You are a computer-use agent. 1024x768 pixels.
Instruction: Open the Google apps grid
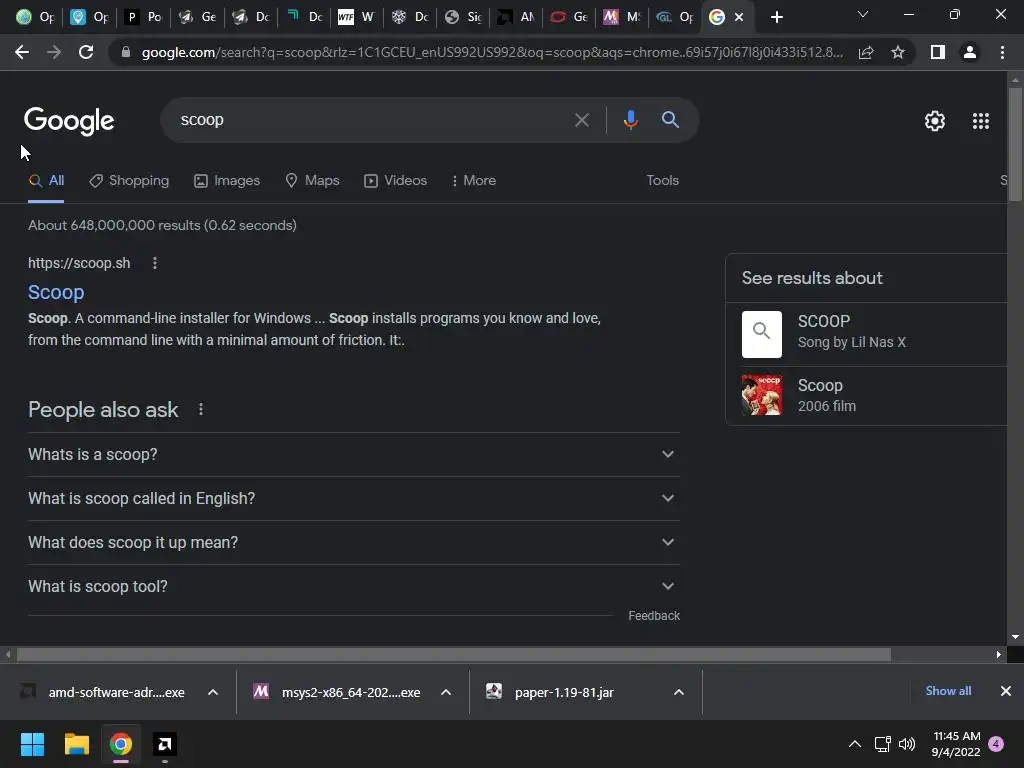(x=981, y=121)
